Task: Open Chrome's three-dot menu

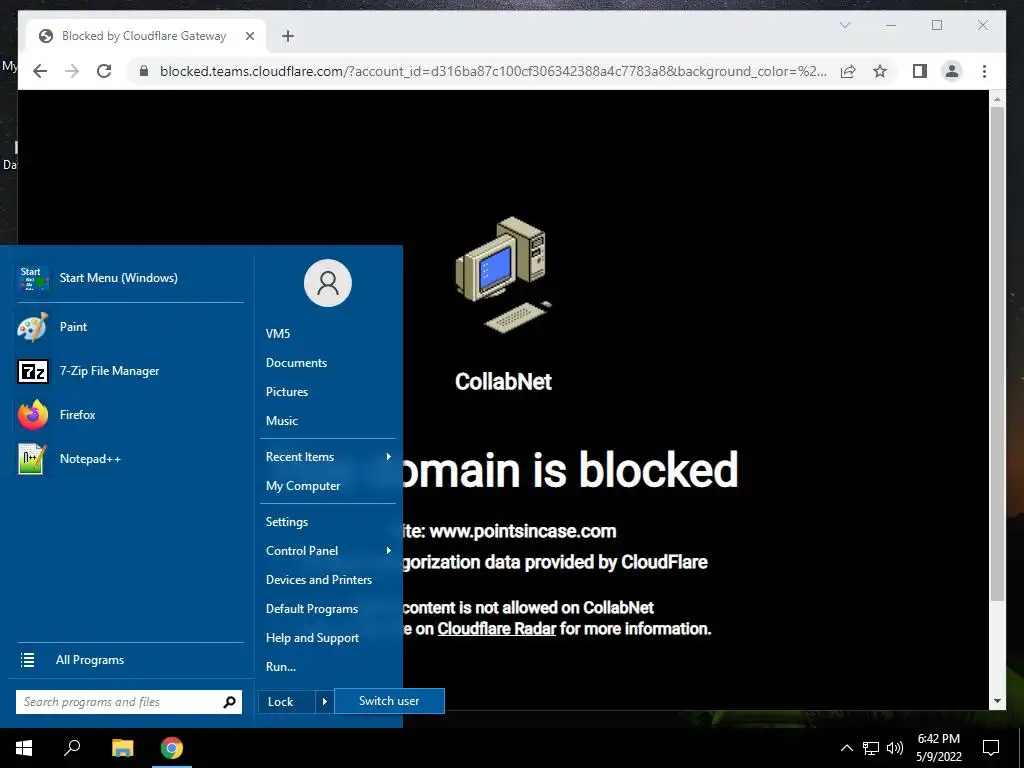Action: 984,71
